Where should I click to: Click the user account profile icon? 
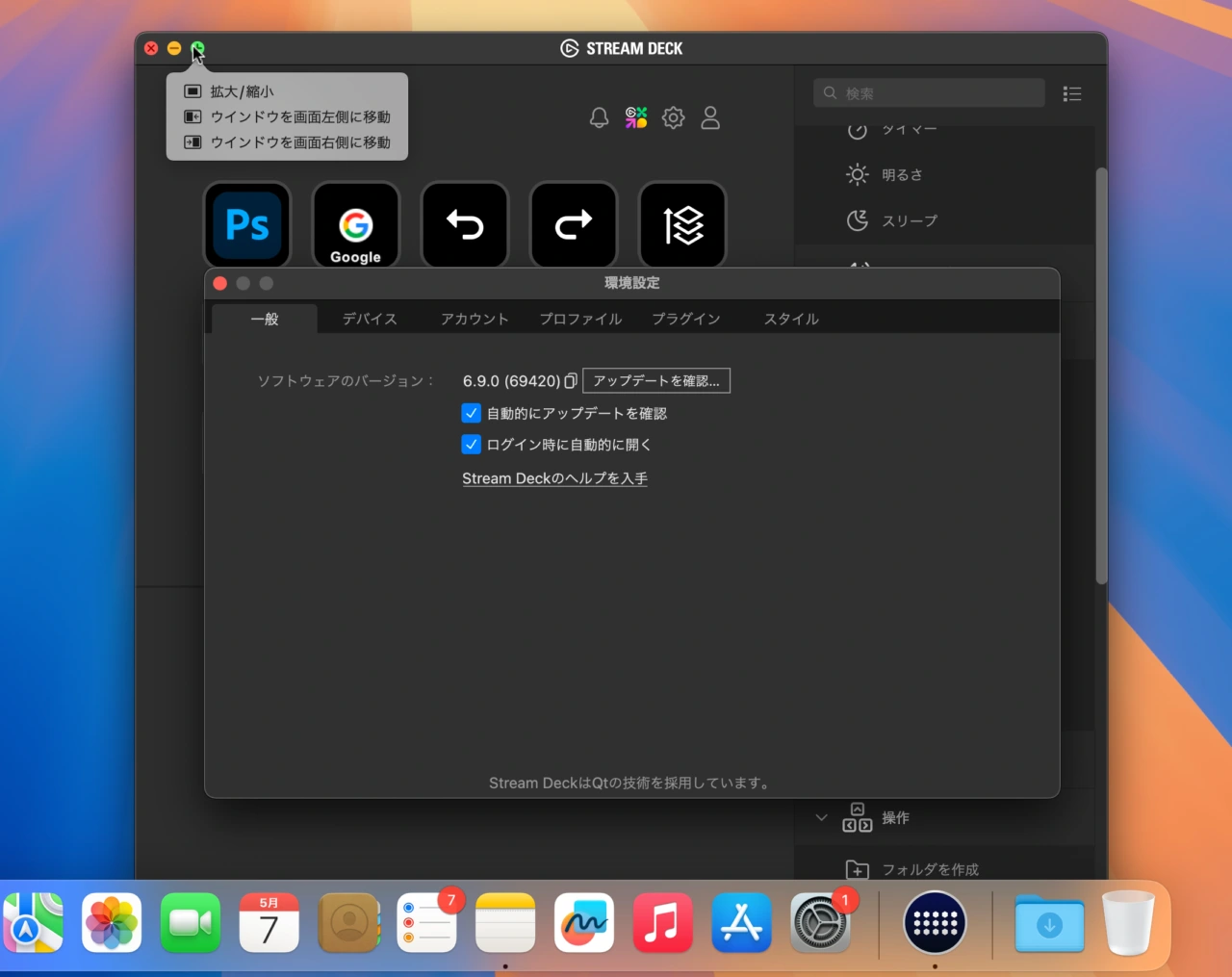click(710, 117)
